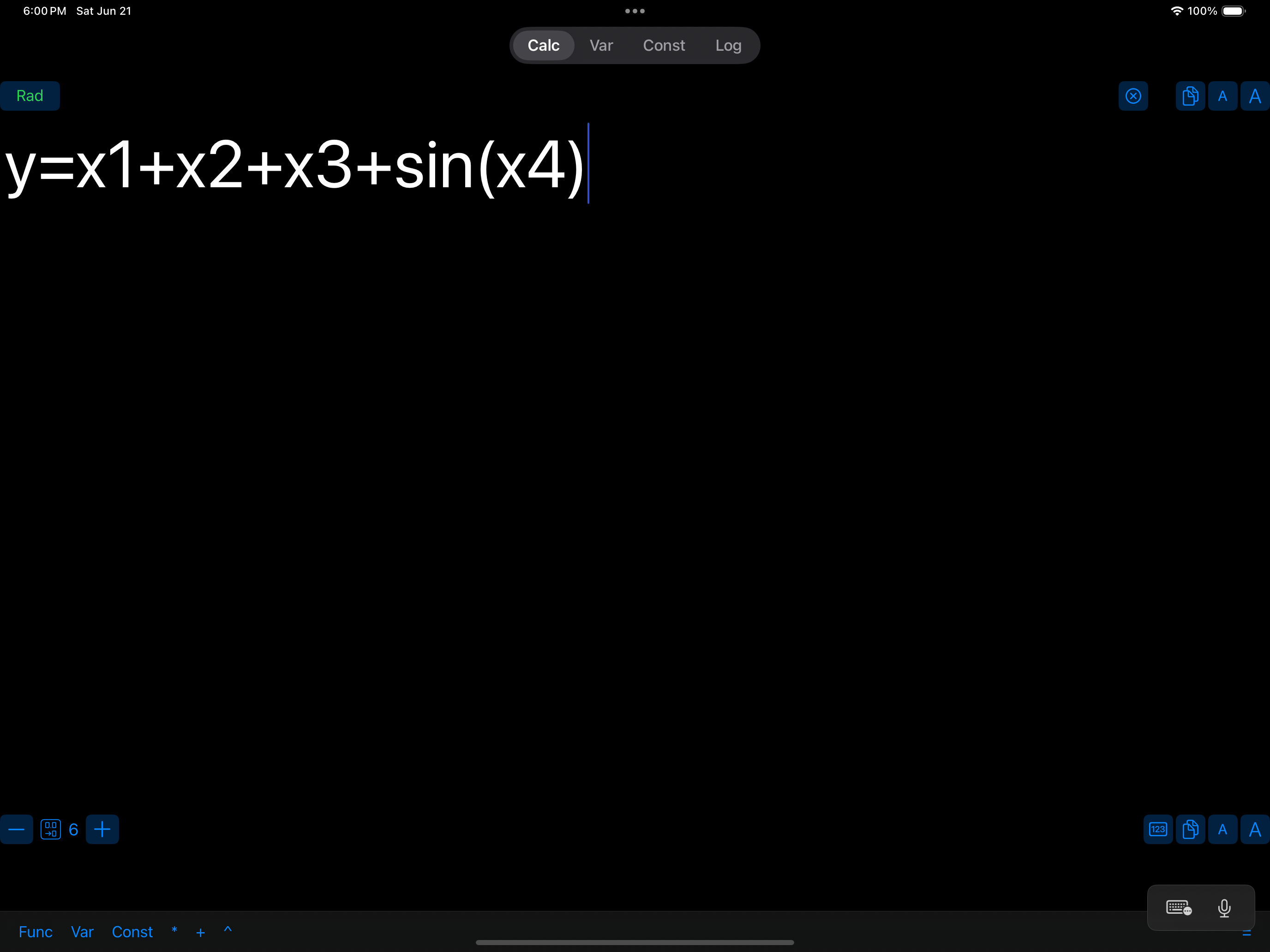Image resolution: width=1270 pixels, height=952 pixels.
Task: Insert the ^ power operator
Action: pos(228,931)
